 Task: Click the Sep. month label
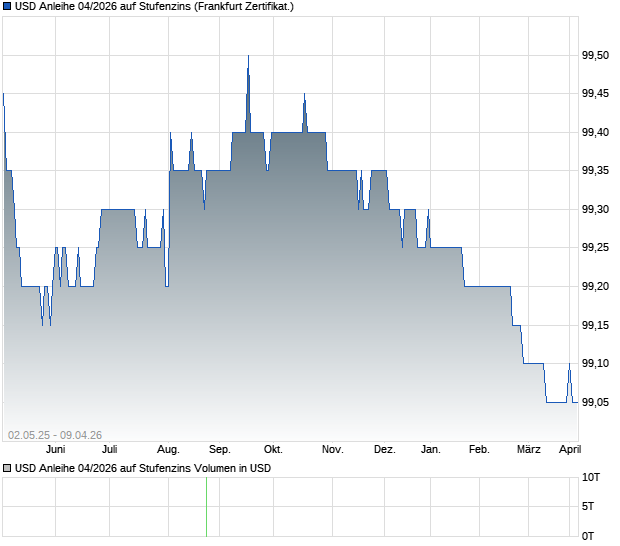[219, 450]
